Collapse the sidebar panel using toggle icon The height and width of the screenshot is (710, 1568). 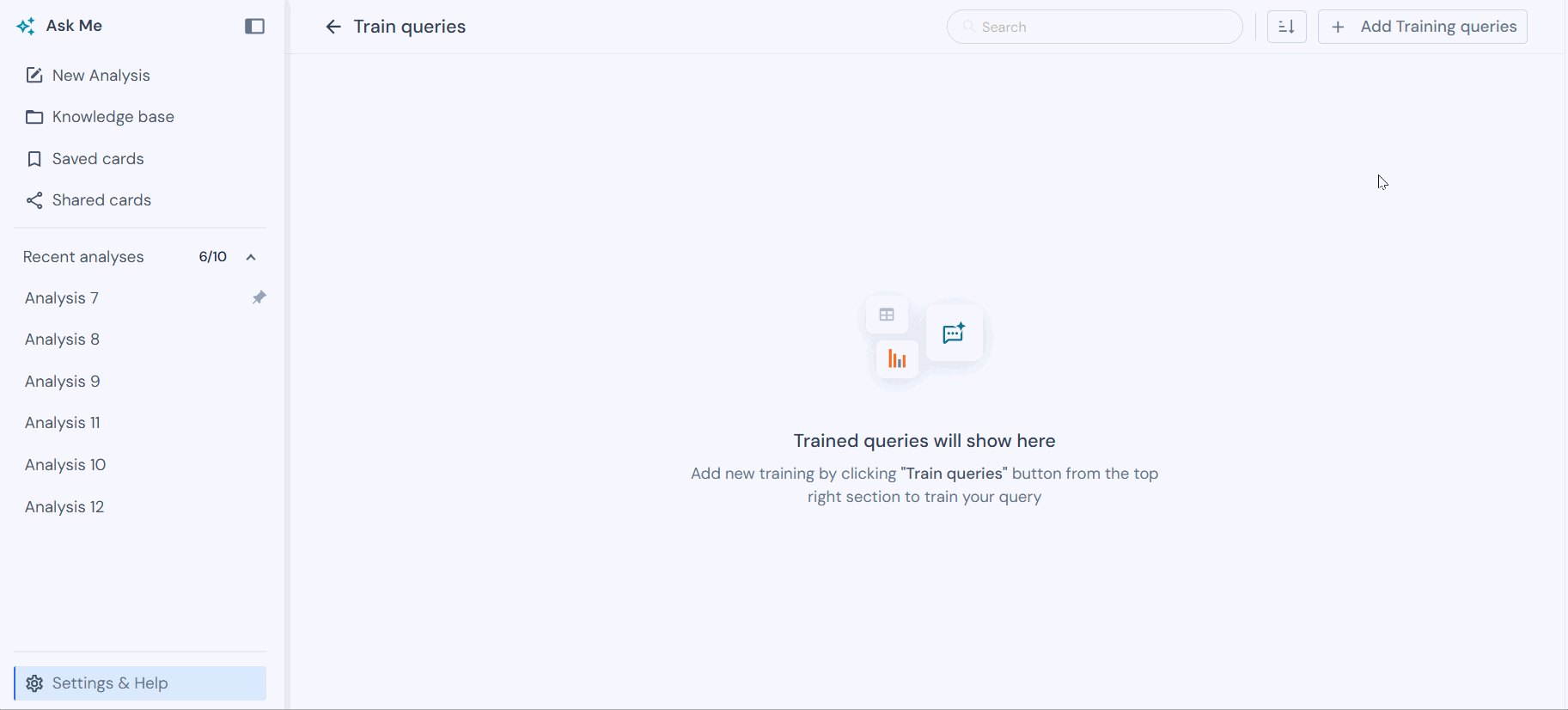coord(254,27)
